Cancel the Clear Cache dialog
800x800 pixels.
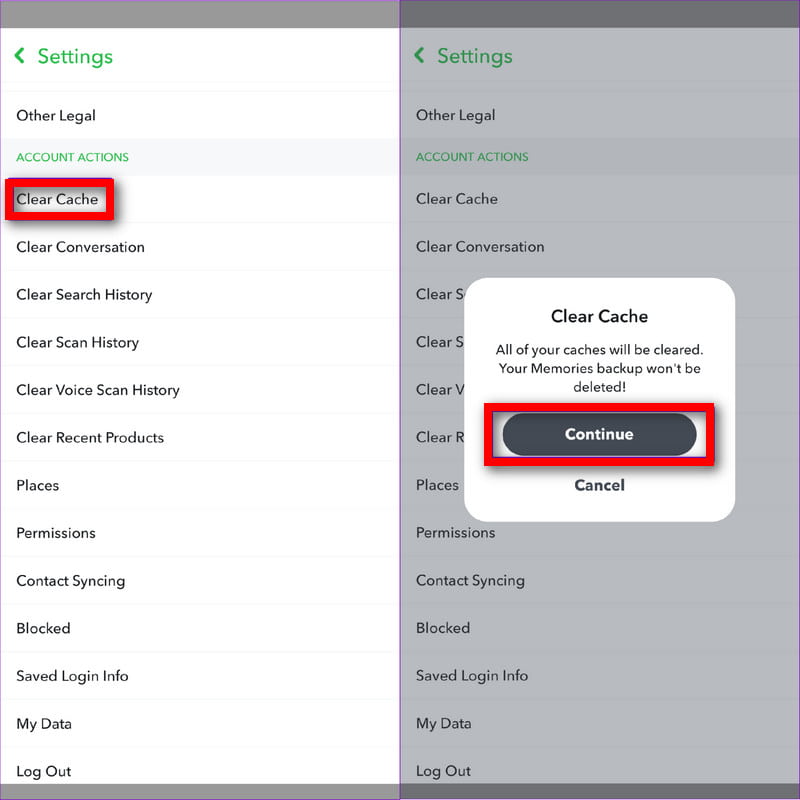(599, 485)
